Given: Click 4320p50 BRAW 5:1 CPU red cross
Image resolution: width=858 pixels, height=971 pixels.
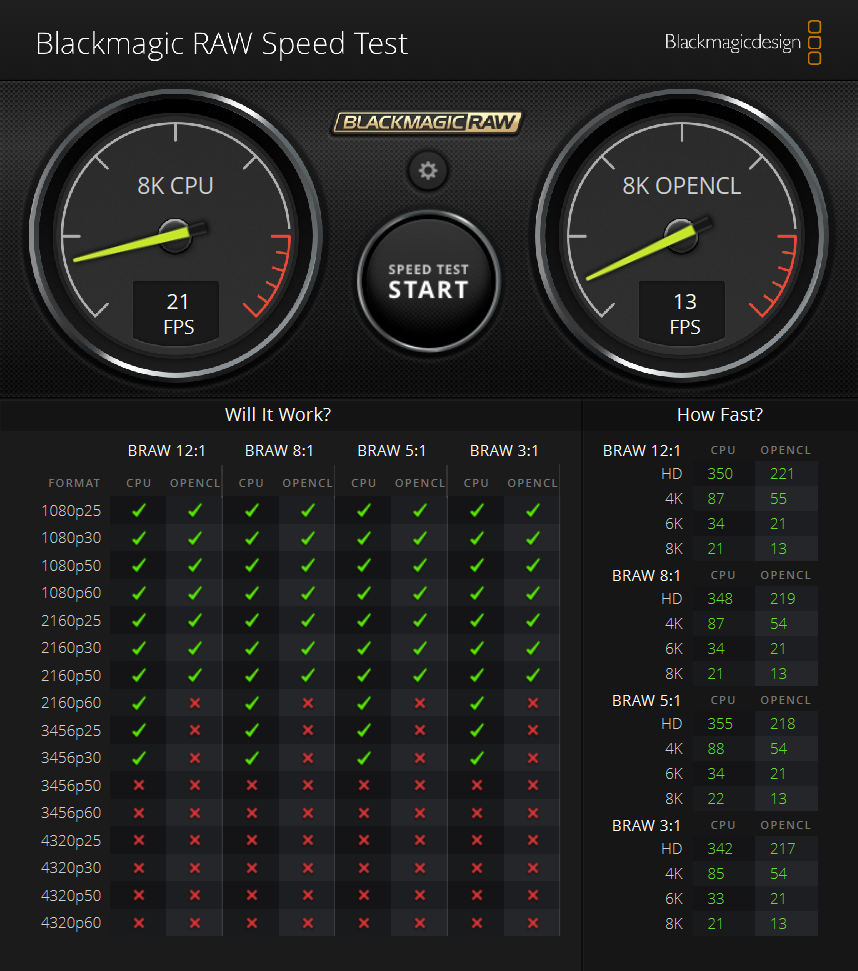Looking at the screenshot, I should [x=364, y=895].
